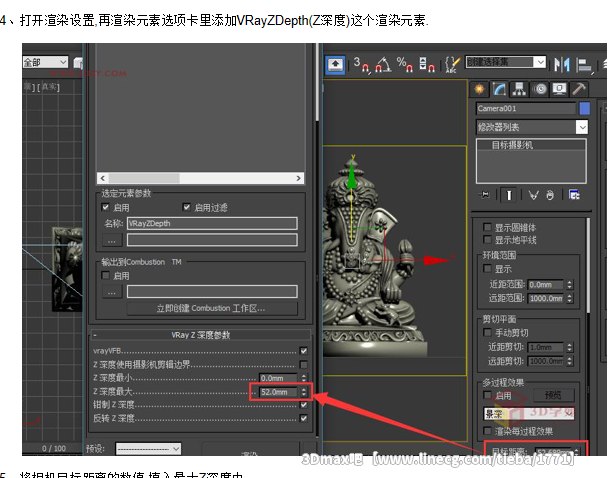The image size is (614, 478).
Task: Open edit named selection sets icon
Action: point(452,64)
